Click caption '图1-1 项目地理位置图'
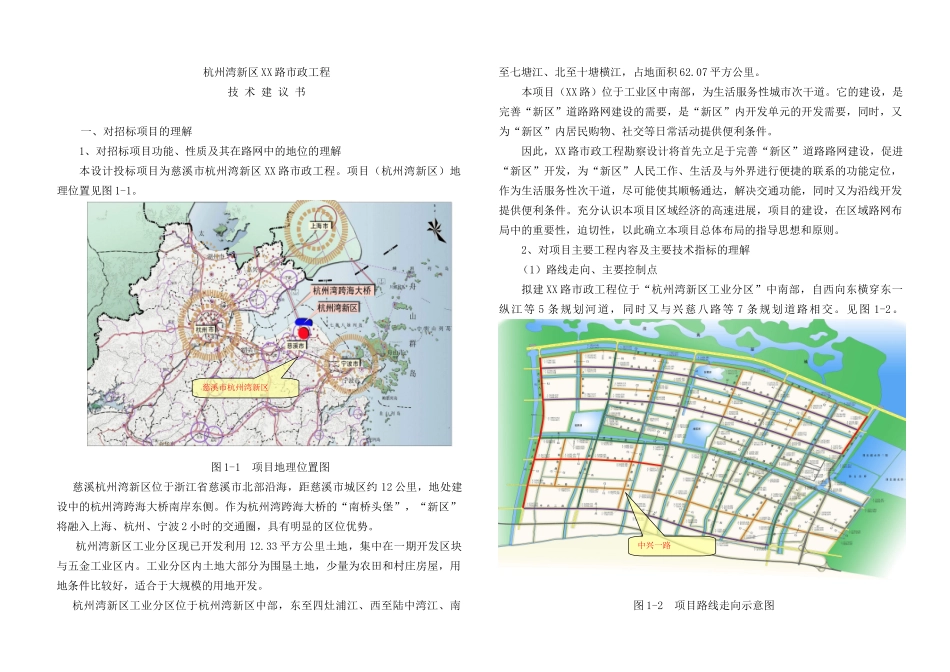 point(270,467)
